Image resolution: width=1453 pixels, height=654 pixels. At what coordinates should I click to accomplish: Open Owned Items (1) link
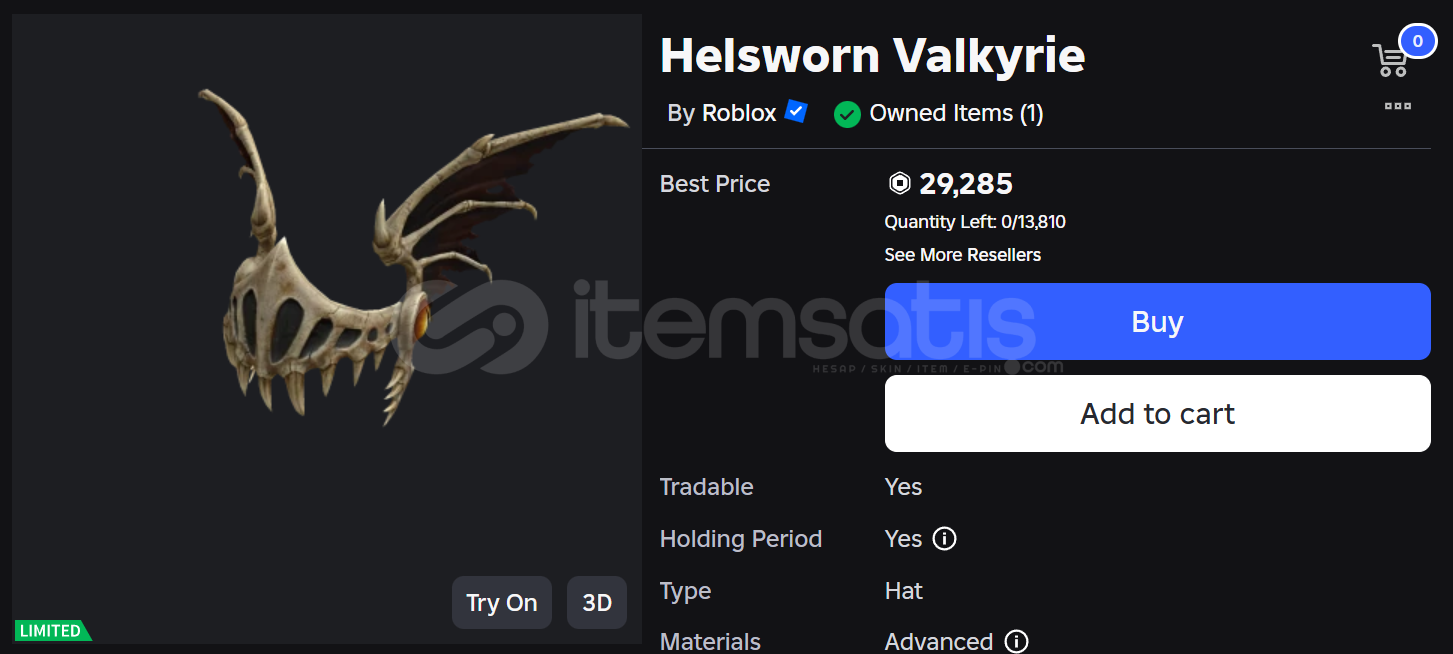[956, 114]
